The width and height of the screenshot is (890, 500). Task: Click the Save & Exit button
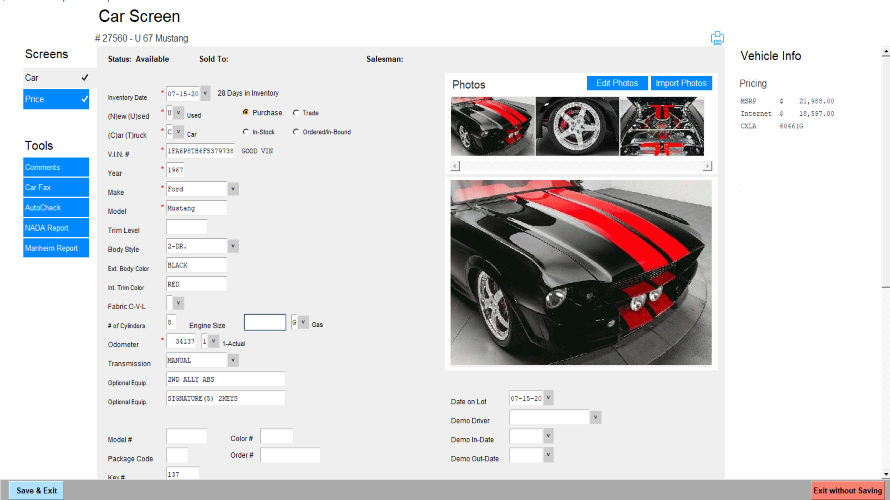(x=36, y=490)
